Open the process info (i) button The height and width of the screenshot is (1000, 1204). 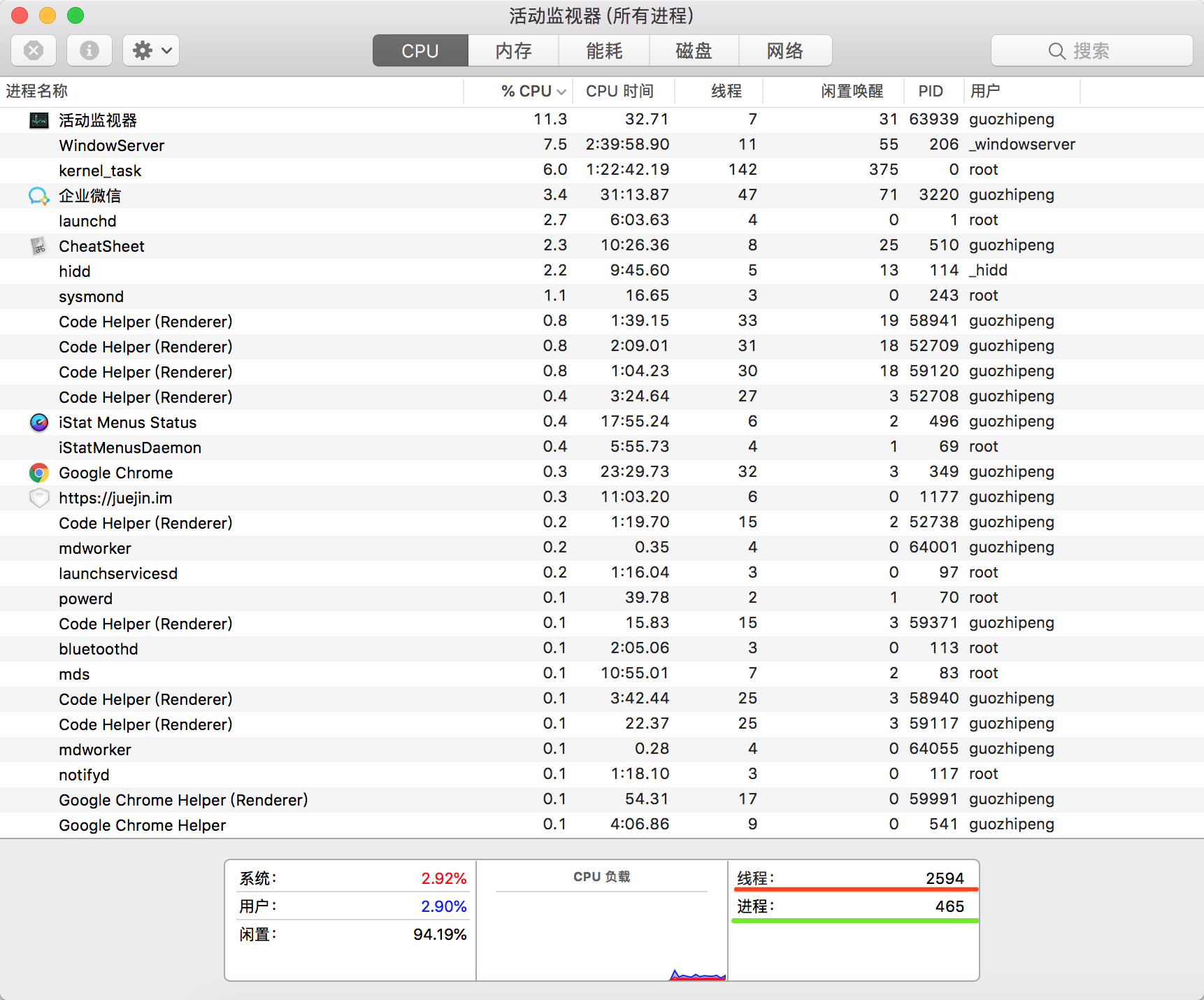[89, 50]
